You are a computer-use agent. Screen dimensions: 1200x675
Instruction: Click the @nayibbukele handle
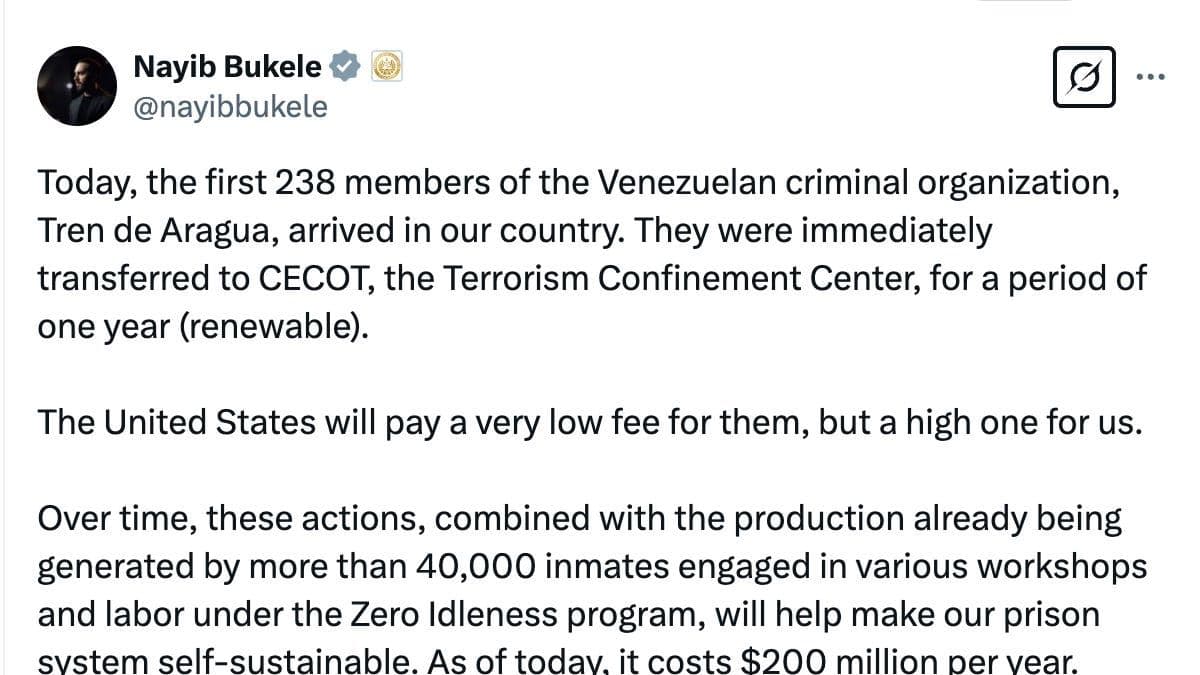230,106
